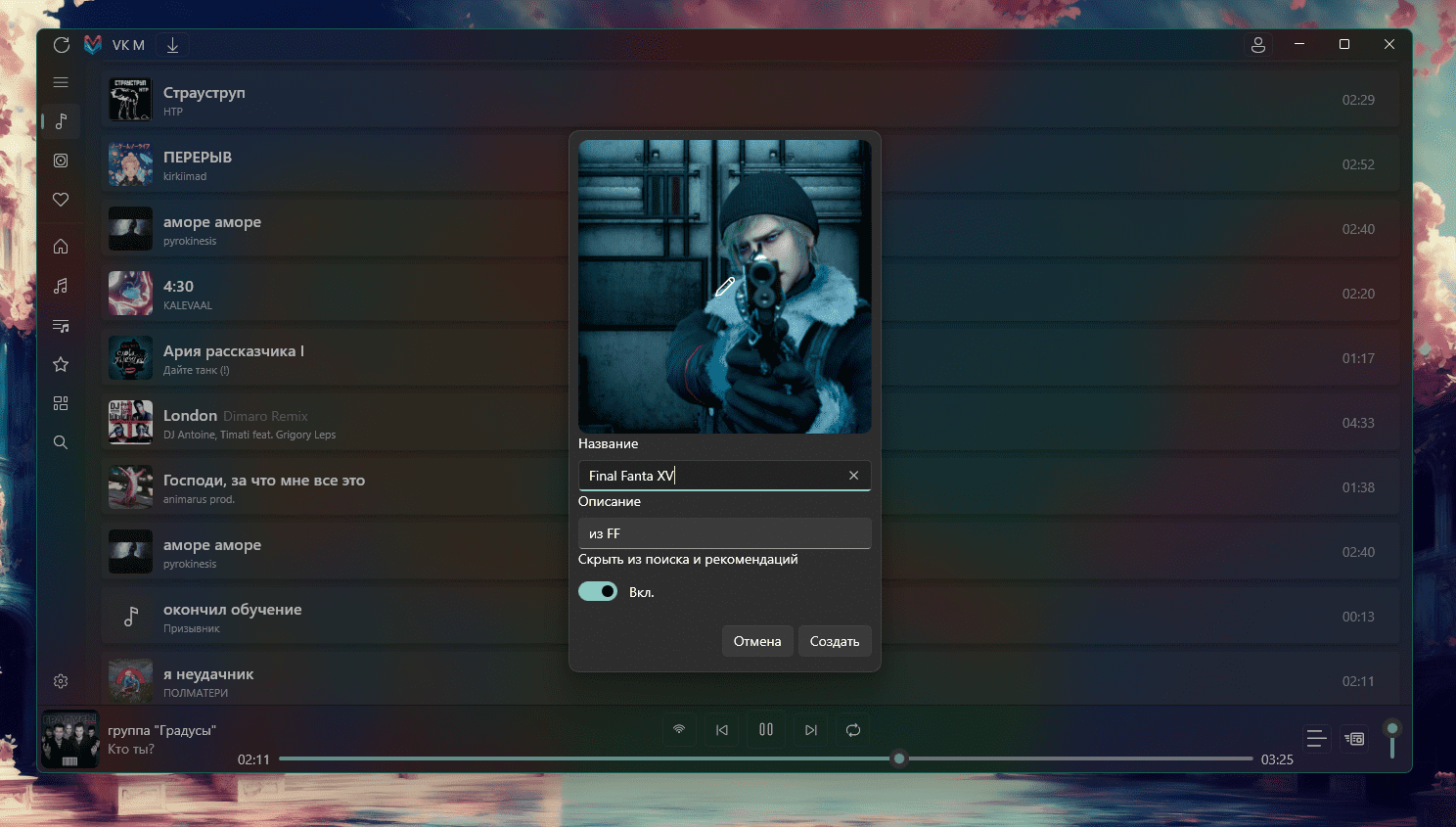Play the аморе аморе track below Господи
Image resolution: width=1456 pixels, height=827 pixels.
pos(750,552)
